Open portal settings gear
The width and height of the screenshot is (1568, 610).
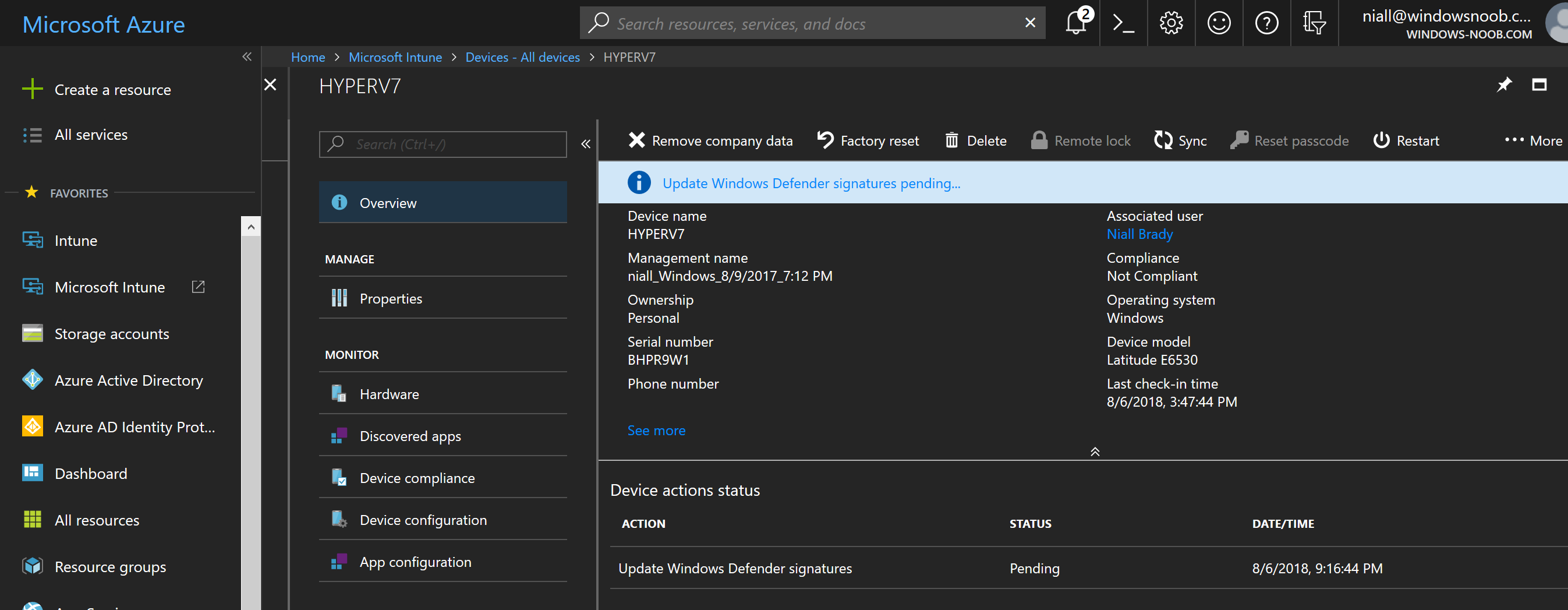tap(1171, 23)
